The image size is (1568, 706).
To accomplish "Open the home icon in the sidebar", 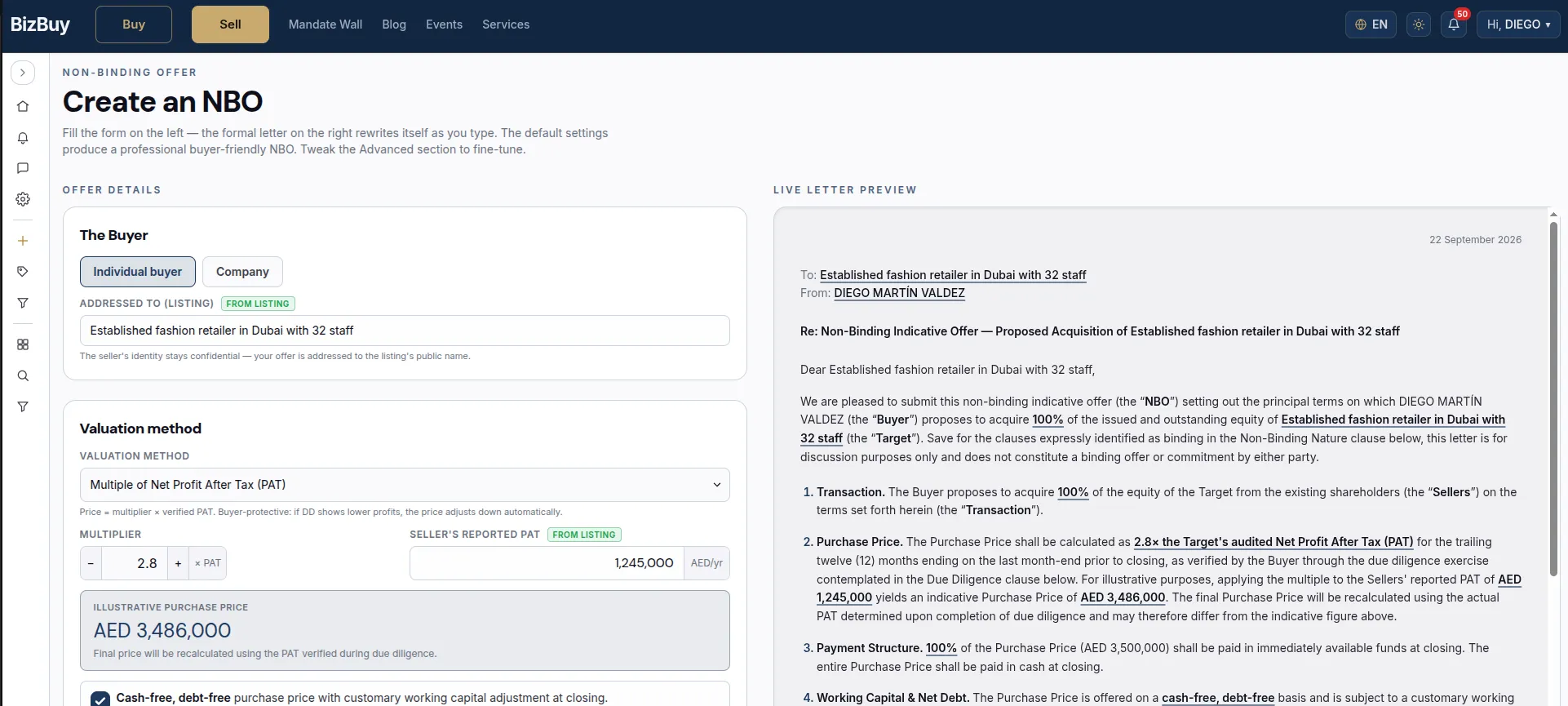I will click(x=23, y=106).
